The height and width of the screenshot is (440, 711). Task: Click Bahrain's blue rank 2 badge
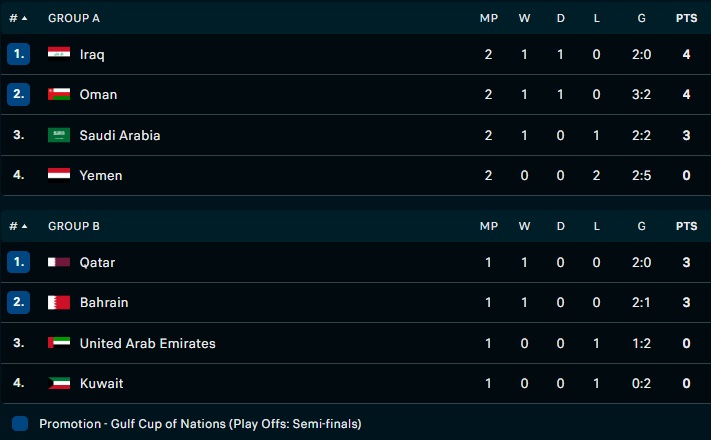[19, 302]
